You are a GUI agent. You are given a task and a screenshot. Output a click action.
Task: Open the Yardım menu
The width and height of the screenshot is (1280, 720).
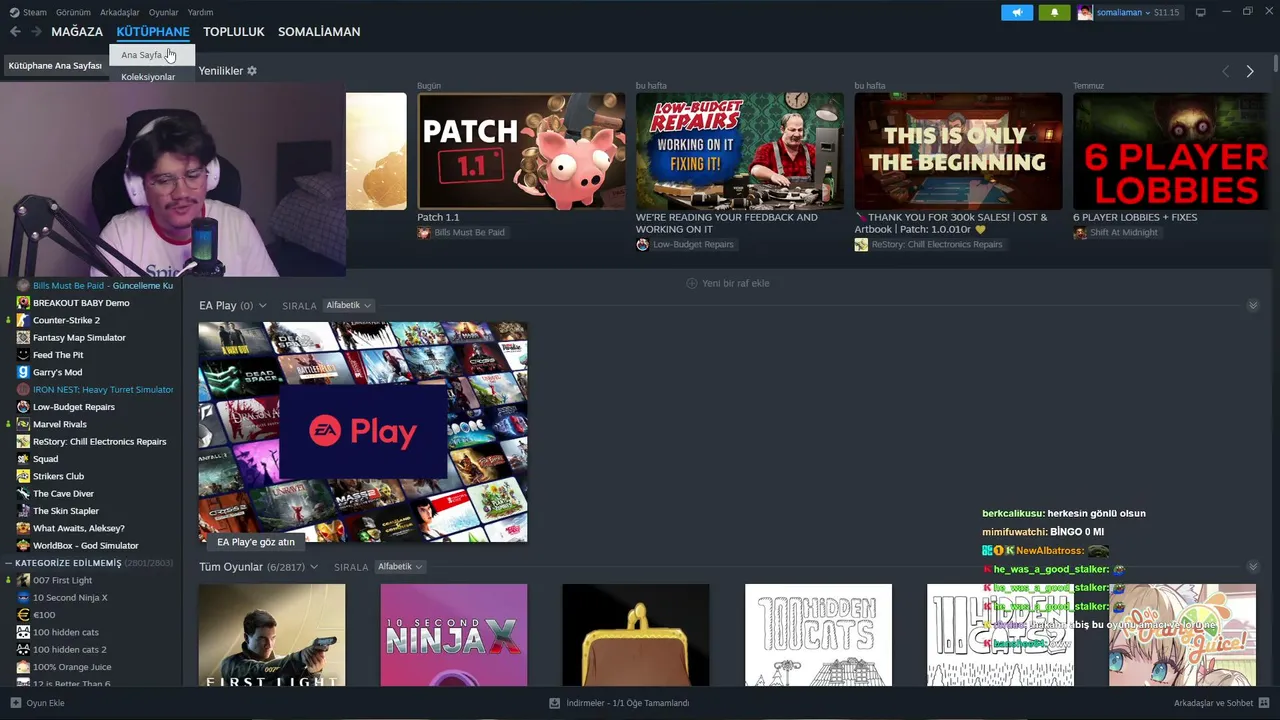(200, 12)
